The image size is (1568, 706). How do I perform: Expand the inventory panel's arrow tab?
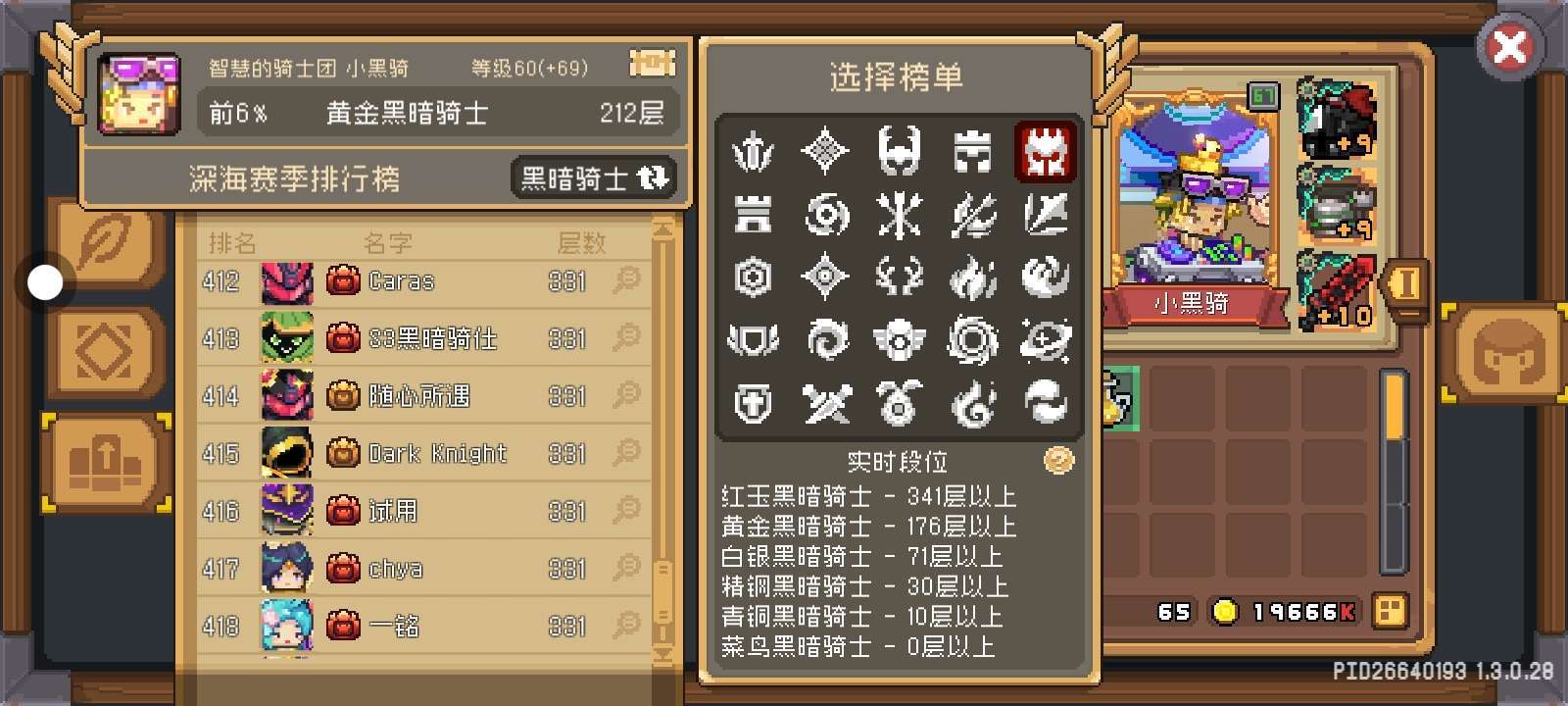[1404, 284]
